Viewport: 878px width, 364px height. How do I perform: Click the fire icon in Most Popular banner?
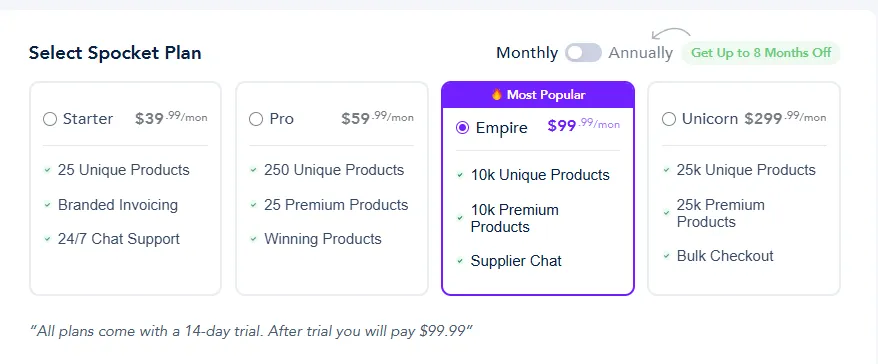497,95
